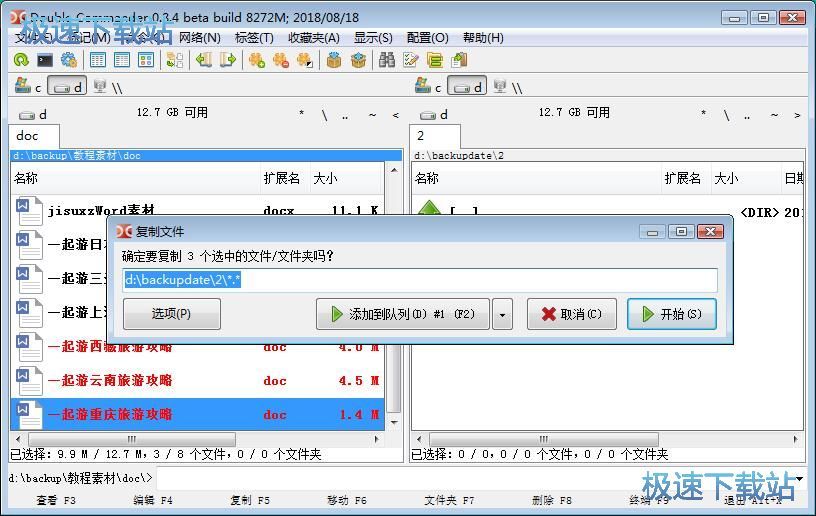Click the clipboard copy names toolbar icon
The height and width of the screenshot is (516, 816).
pyautogui.click(x=459, y=60)
